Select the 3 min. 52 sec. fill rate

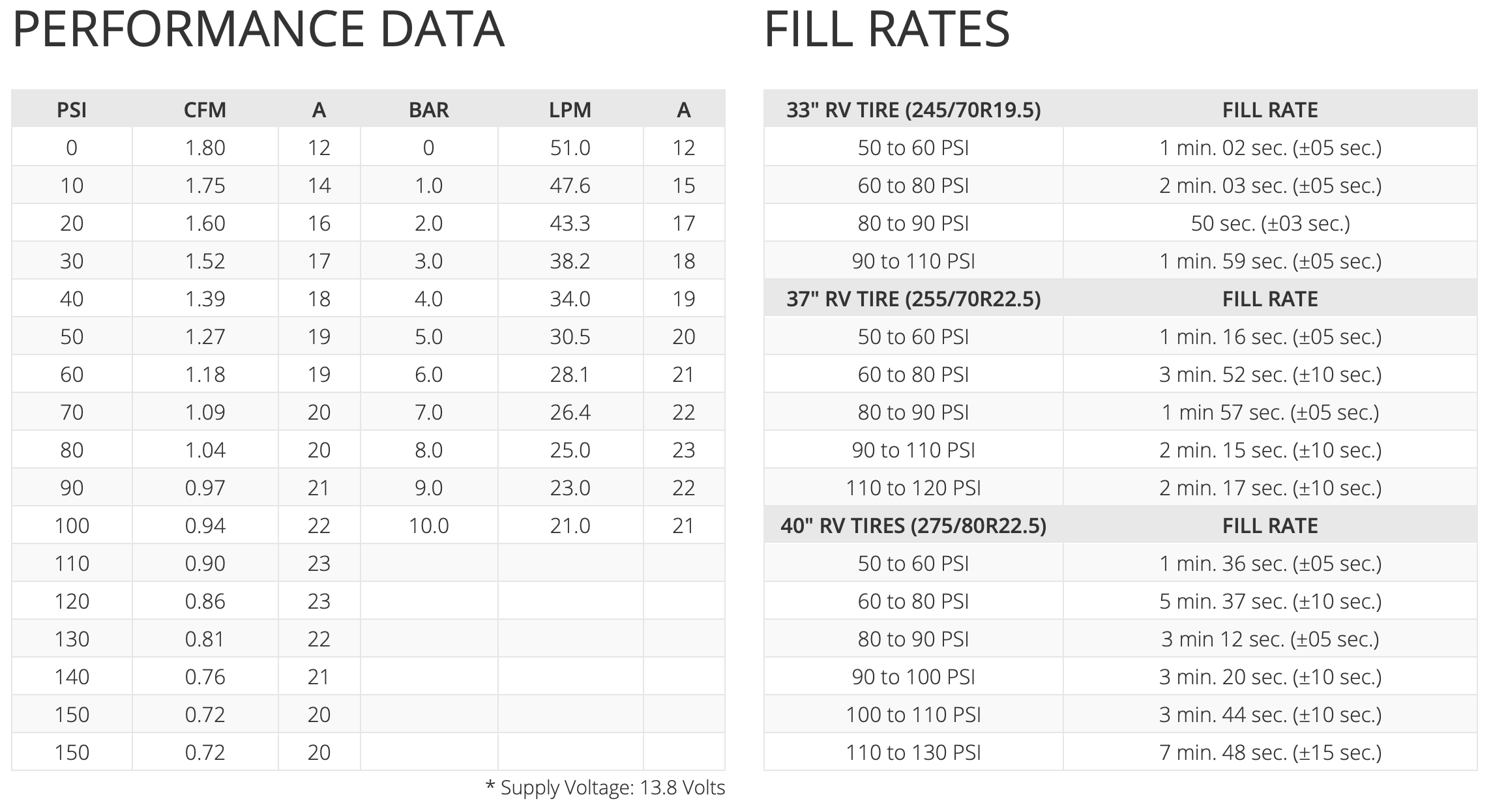1270,374
